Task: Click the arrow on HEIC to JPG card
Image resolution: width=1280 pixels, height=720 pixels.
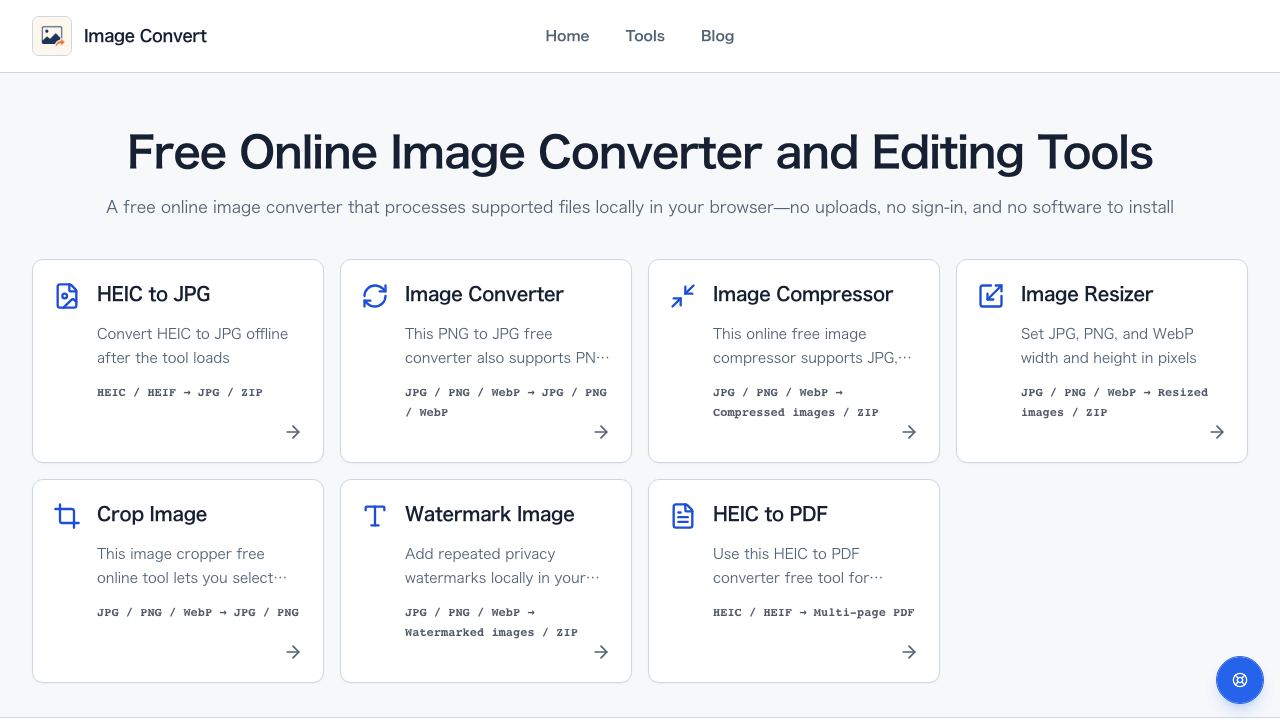Action: tap(293, 432)
